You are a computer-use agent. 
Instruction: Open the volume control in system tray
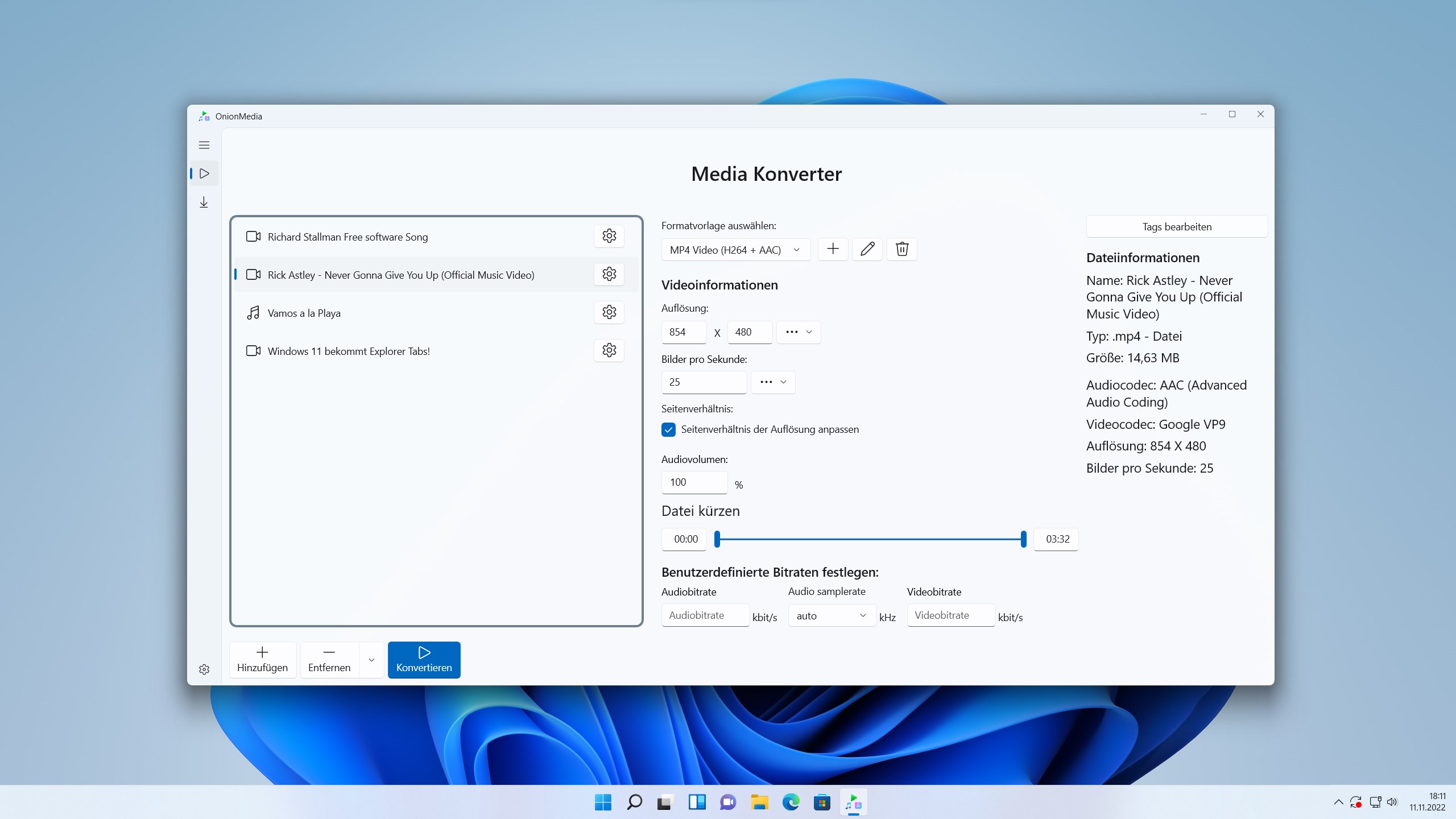pos(1392,803)
